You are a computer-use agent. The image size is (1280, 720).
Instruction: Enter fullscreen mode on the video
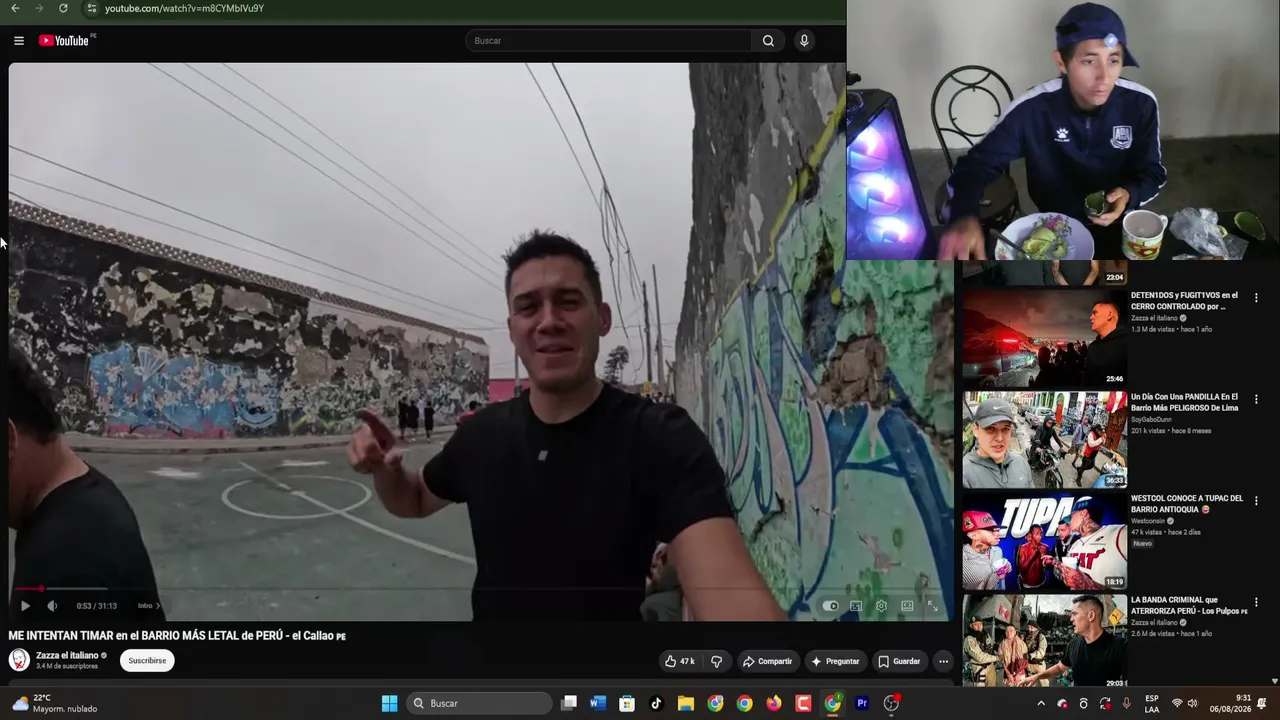click(932, 605)
